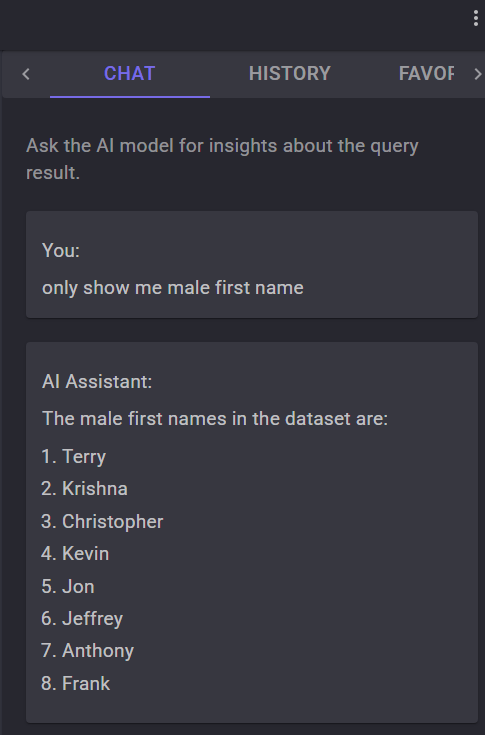
Task: Click list item 3, Christopher
Action: 102,521
